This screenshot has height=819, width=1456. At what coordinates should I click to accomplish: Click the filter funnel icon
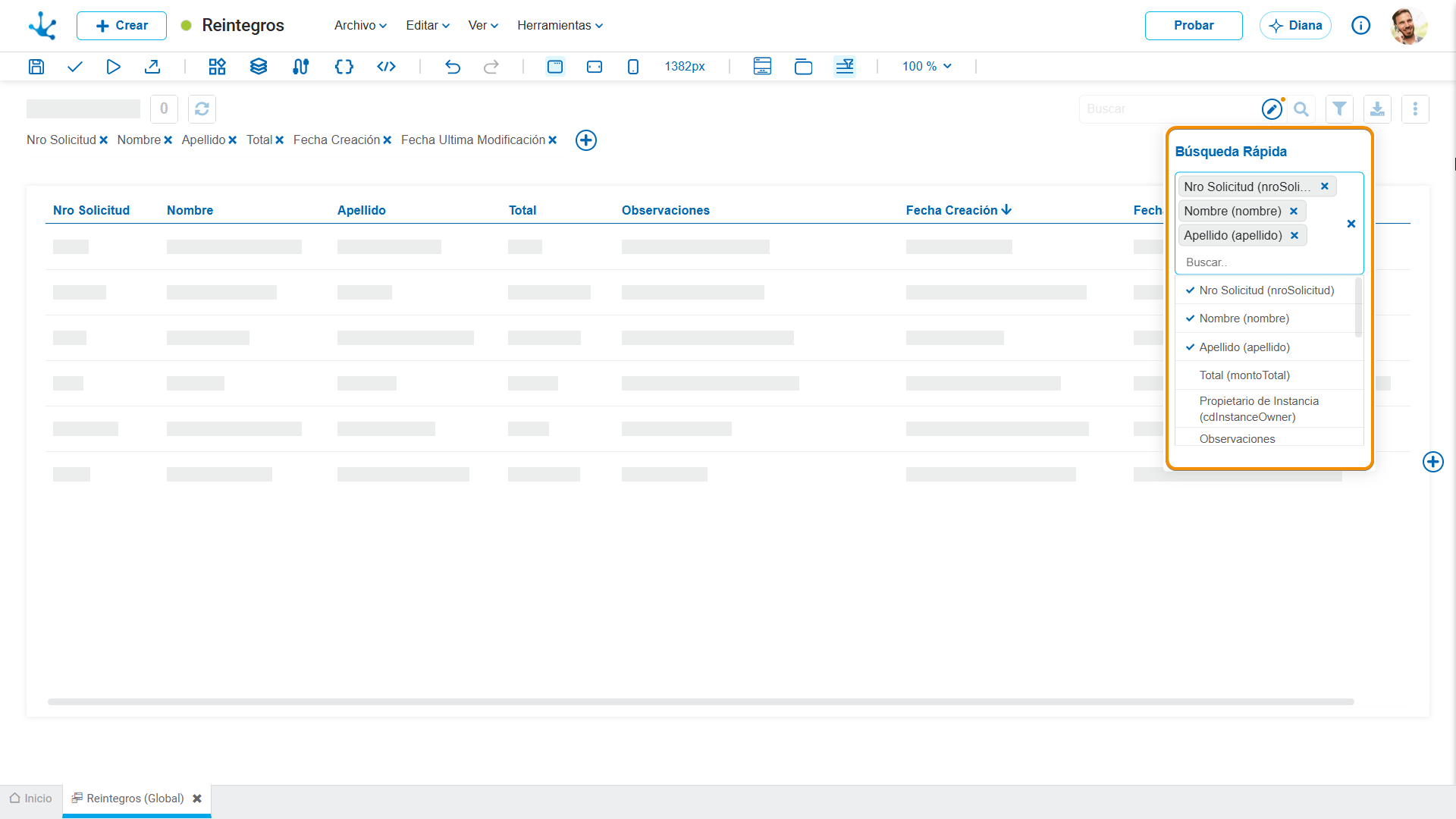click(1339, 109)
